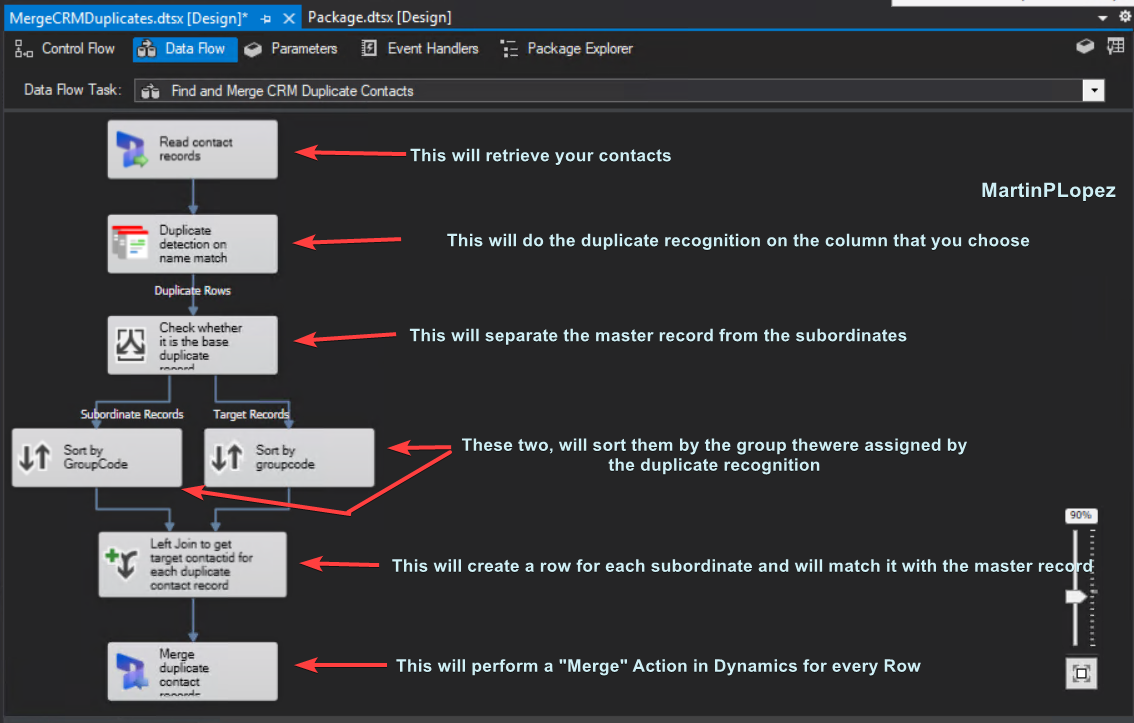This screenshot has height=723, width=1134.
Task: Switch to the Control Flow tab
Action: 66,48
